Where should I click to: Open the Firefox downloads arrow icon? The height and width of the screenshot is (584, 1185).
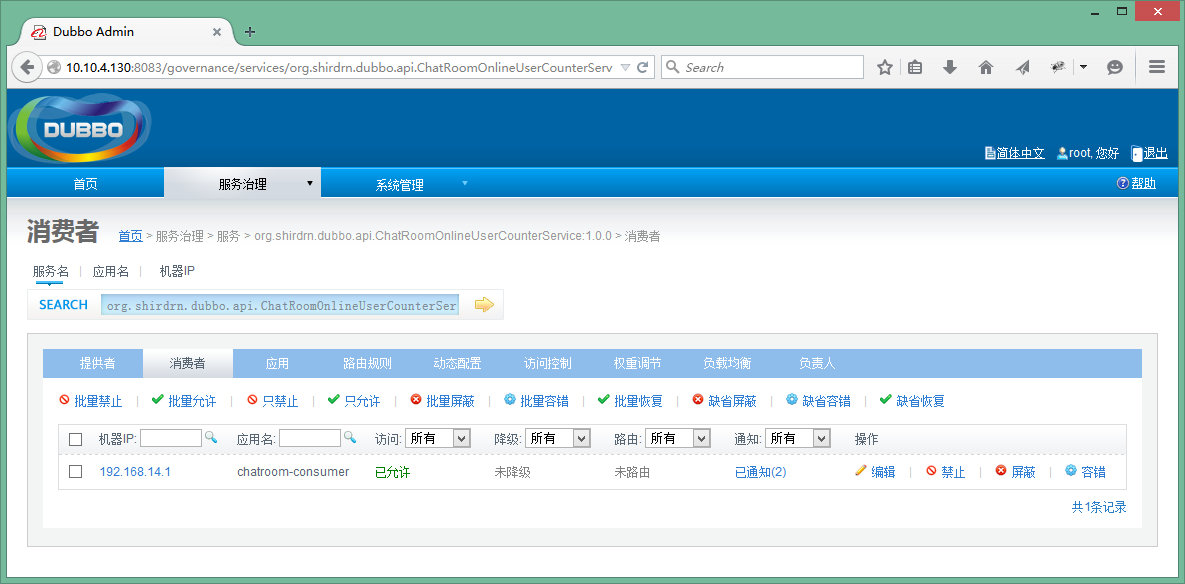click(950, 67)
